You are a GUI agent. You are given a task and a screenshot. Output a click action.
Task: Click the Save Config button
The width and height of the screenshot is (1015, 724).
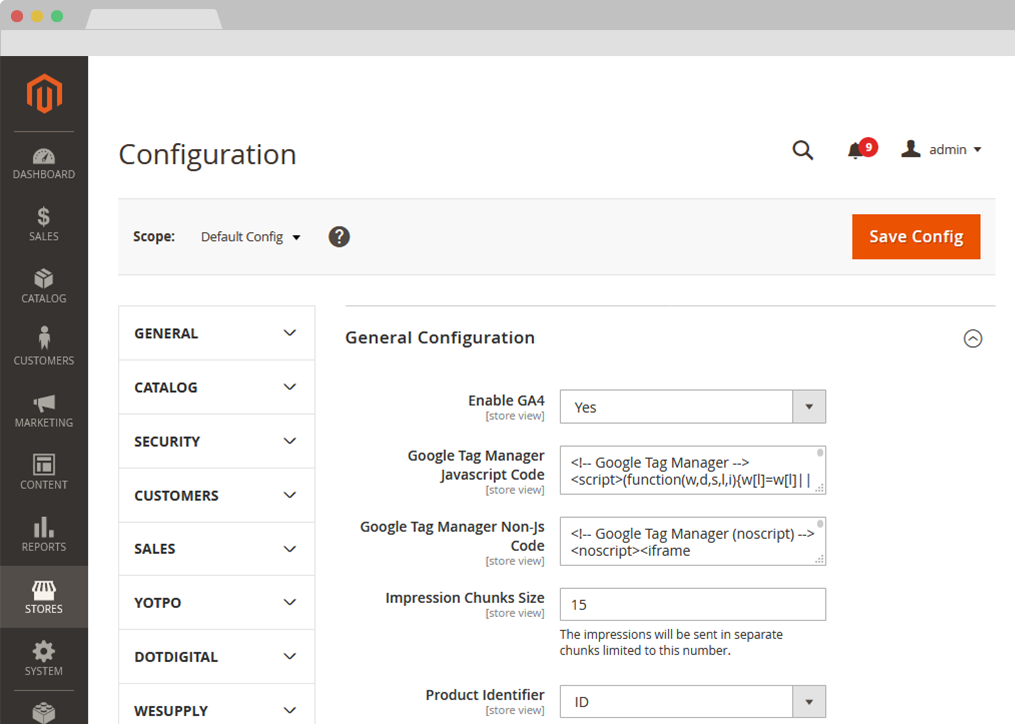915,237
